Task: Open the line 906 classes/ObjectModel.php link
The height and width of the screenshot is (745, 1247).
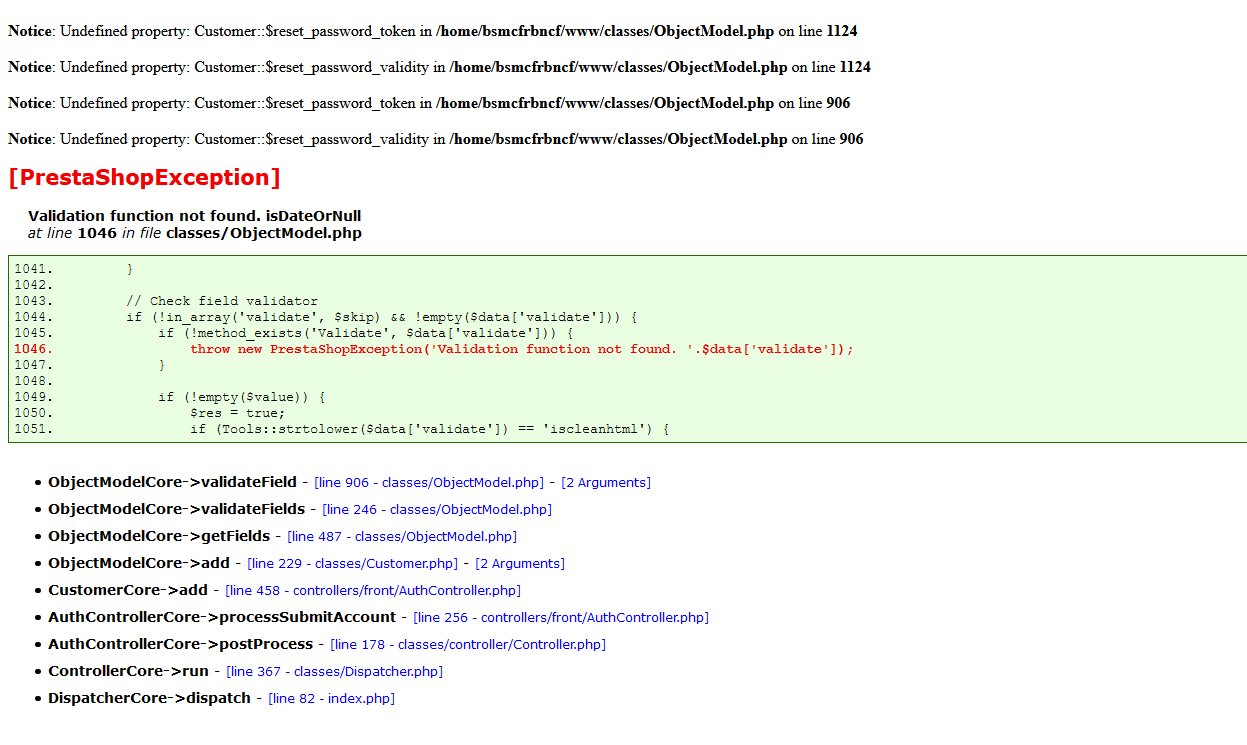Action: tap(428, 482)
